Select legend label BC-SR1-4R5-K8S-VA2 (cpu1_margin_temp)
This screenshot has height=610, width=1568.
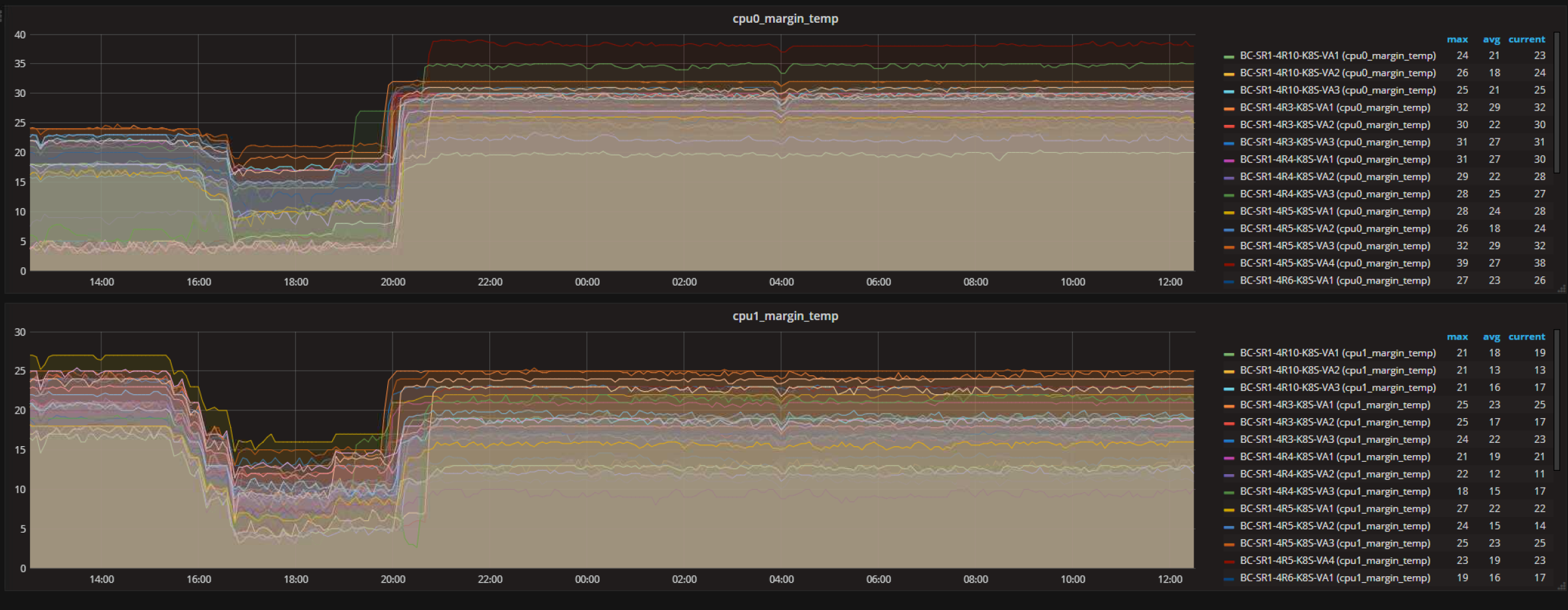click(x=1335, y=526)
